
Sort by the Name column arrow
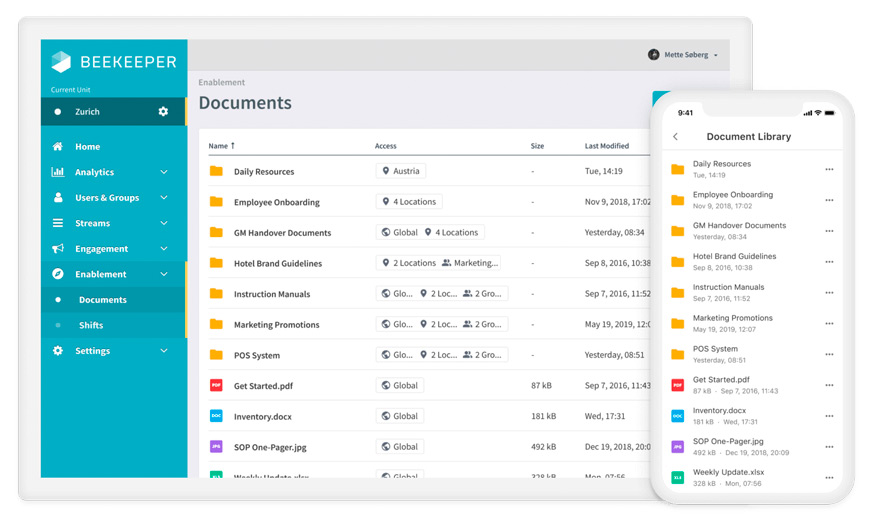[x=233, y=145]
